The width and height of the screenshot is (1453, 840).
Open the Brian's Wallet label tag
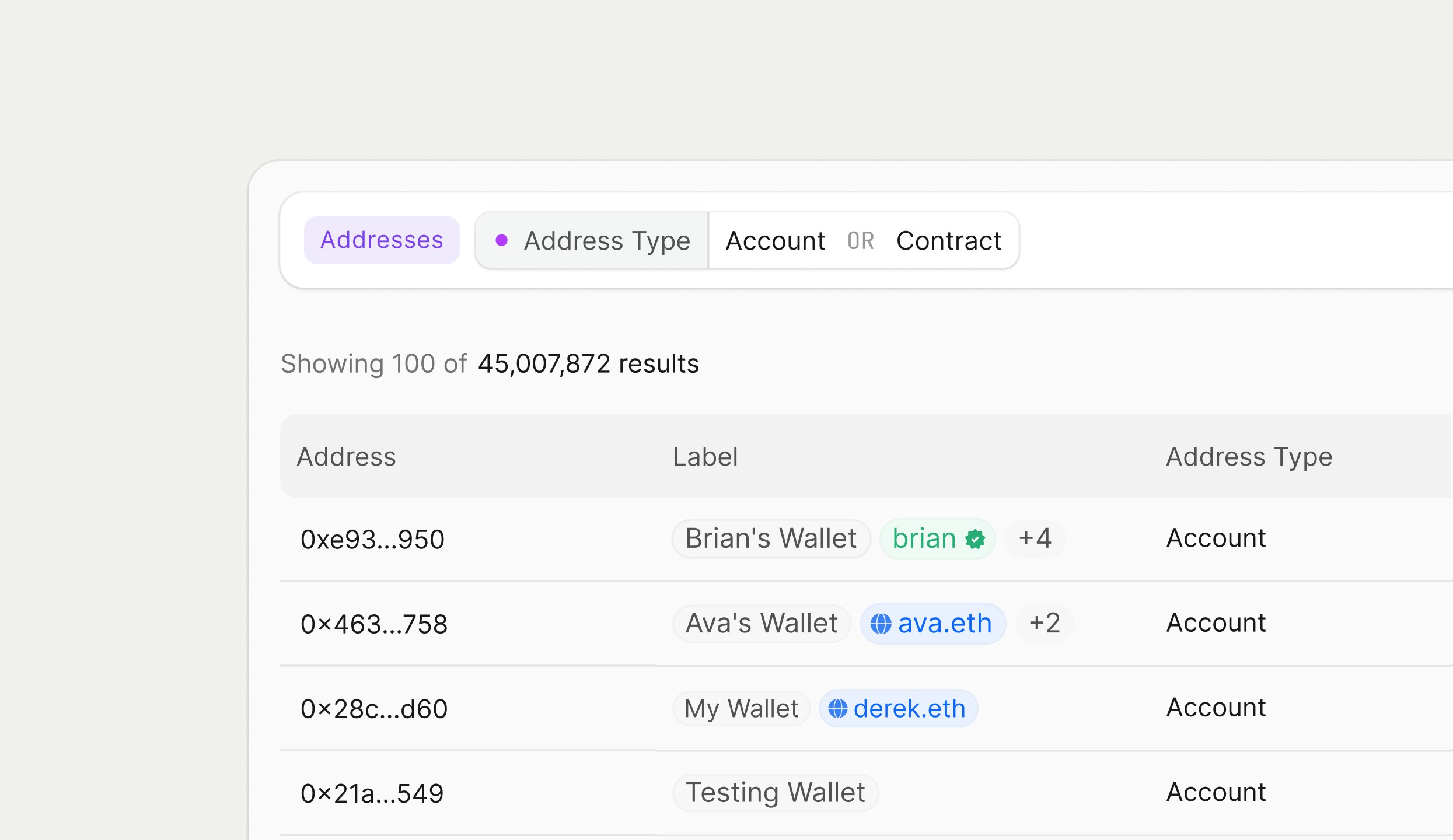click(x=771, y=538)
